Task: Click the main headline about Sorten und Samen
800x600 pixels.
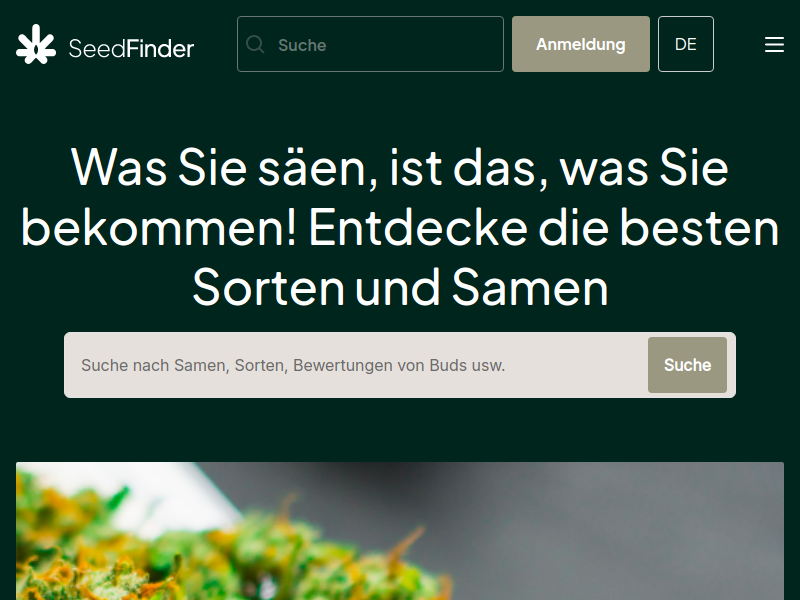Action: coord(400,228)
